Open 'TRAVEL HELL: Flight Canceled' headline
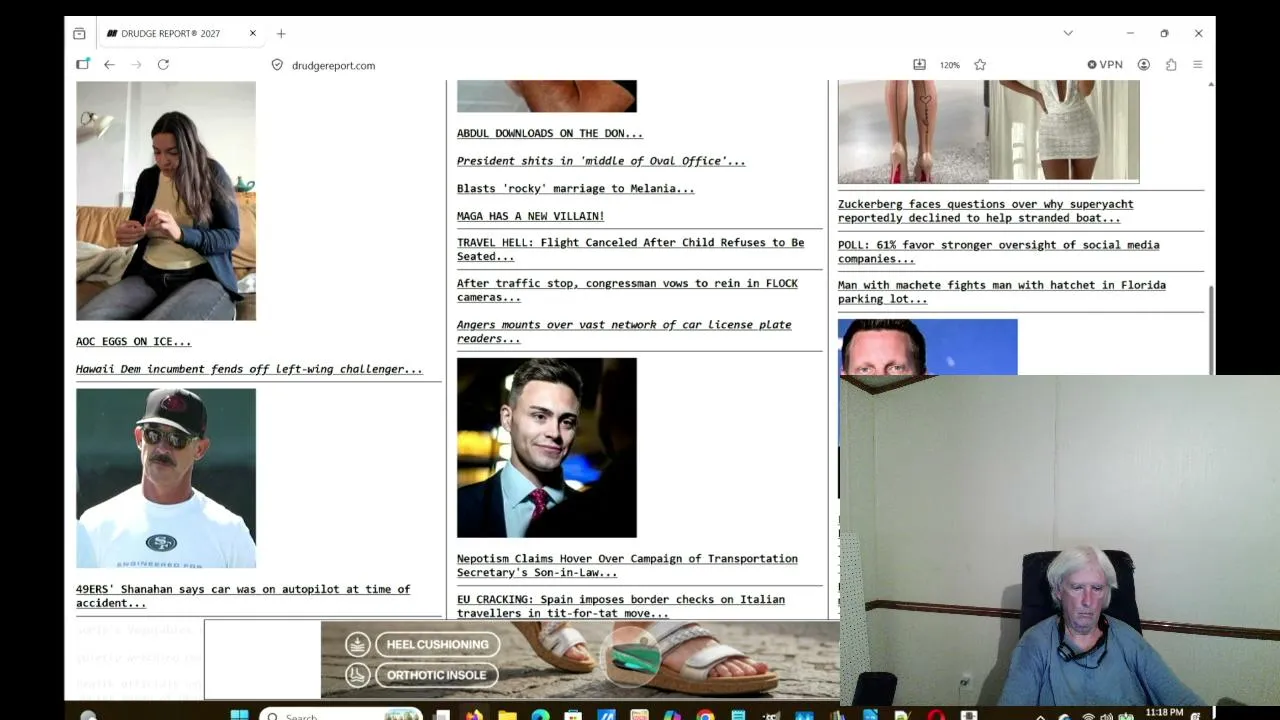This screenshot has width=1280, height=720. pos(630,249)
